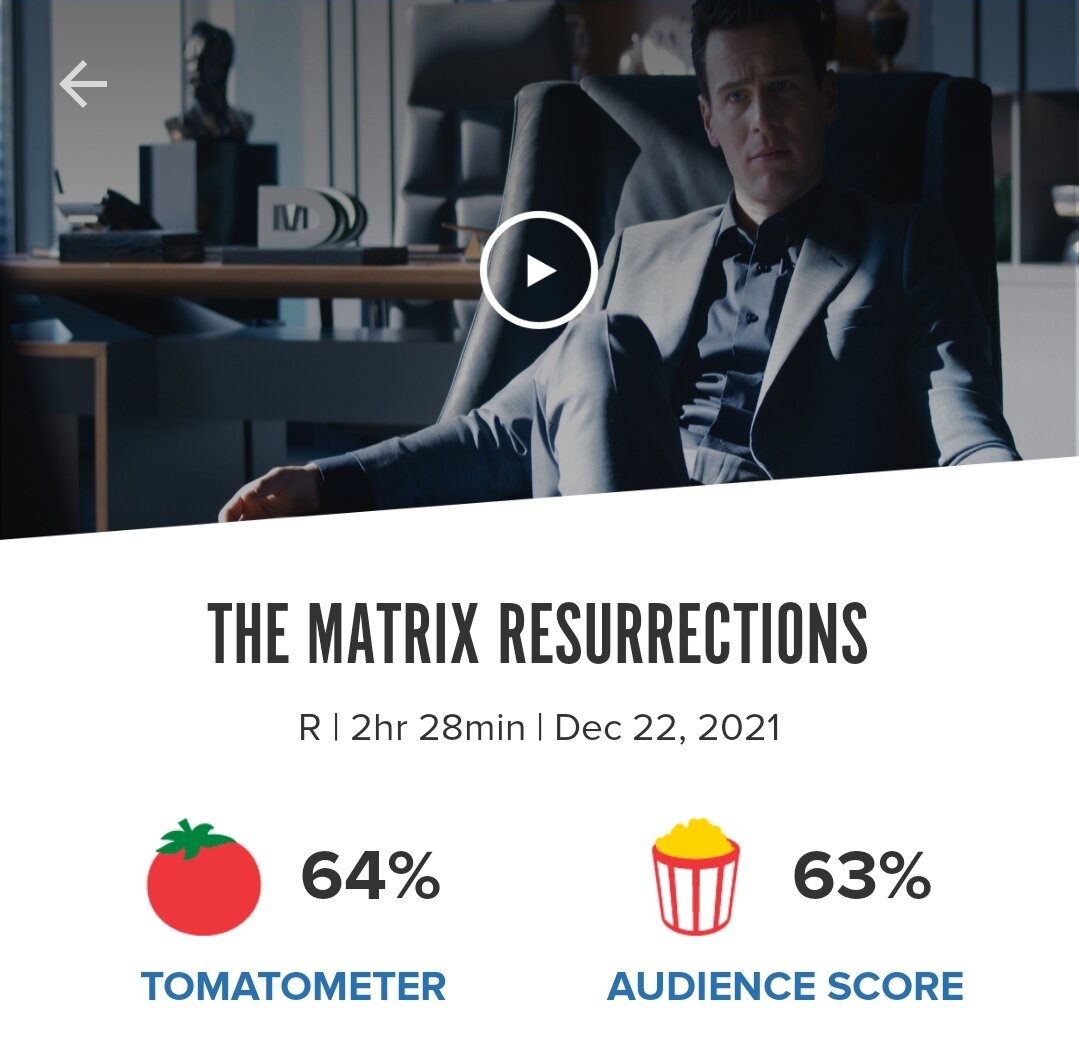Select the TOMATOMETER label
1079x1055 pixels.
click(293, 986)
